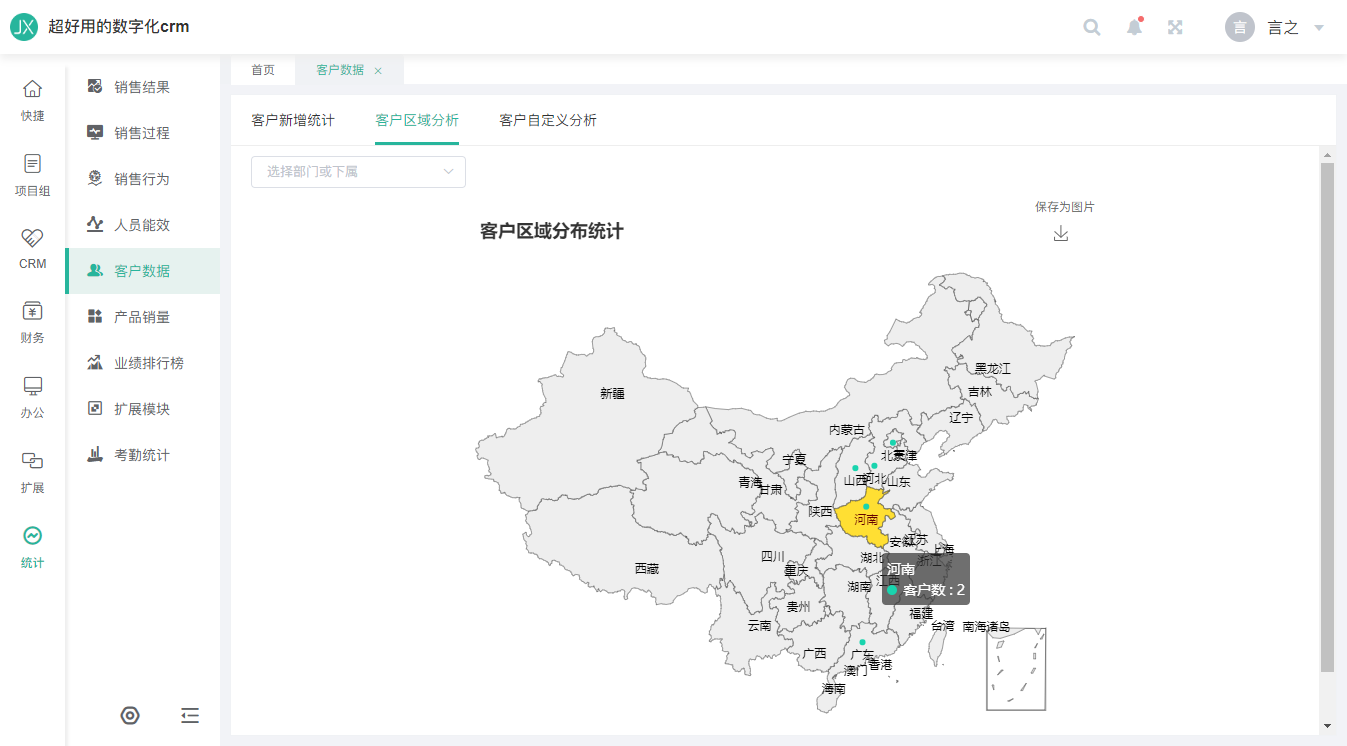This screenshot has width=1347, height=746.
Task: Select 销售行为 menu item
Action: tap(142, 179)
